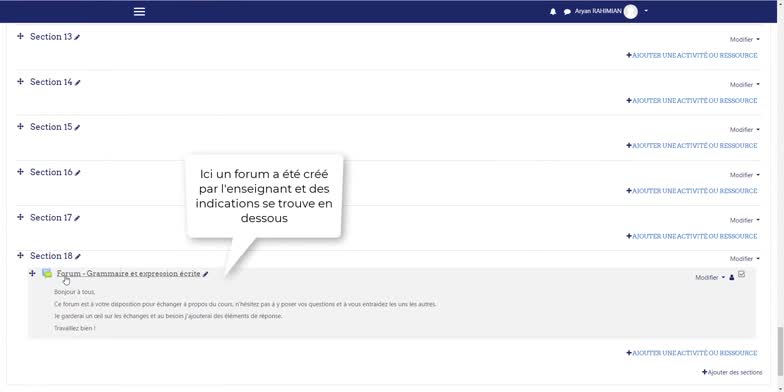Click the user avatar picture
This screenshot has height=392, width=784.
[x=630, y=12]
